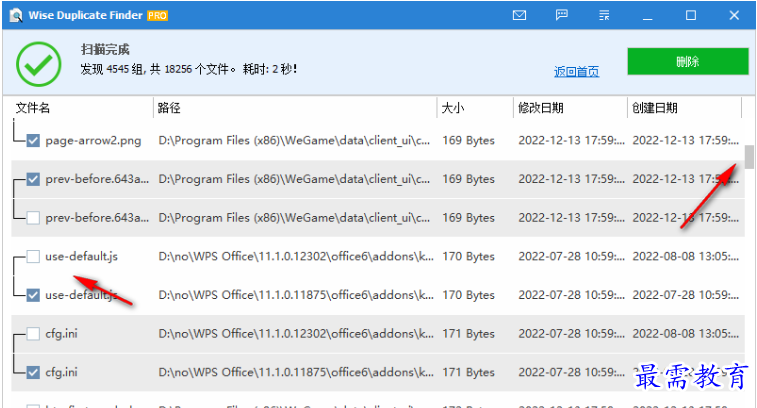Close the Wise Duplicate Finder window
The height and width of the screenshot is (408, 757).
click(x=734, y=15)
